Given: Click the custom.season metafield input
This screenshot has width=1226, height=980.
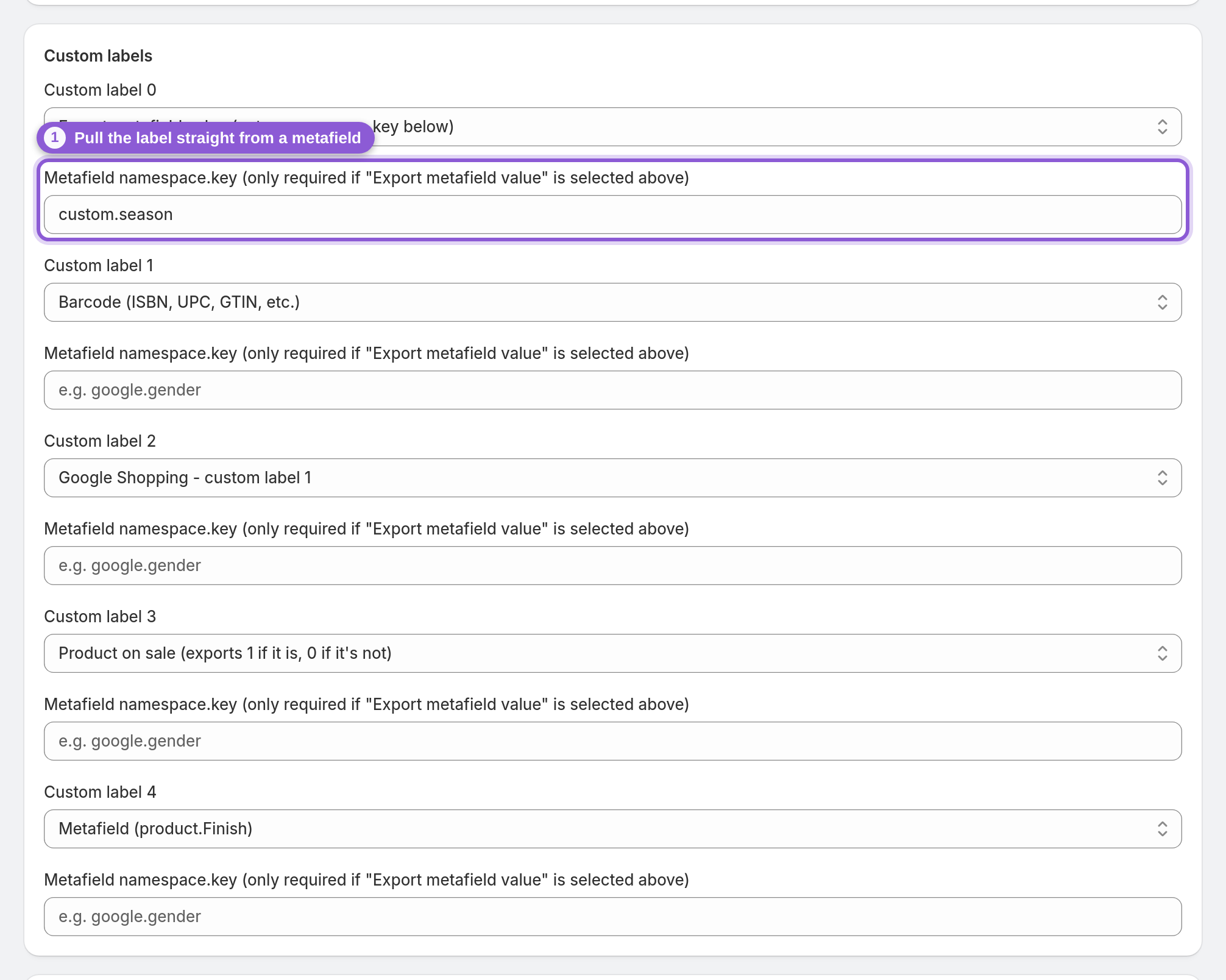Looking at the screenshot, I should (613, 215).
